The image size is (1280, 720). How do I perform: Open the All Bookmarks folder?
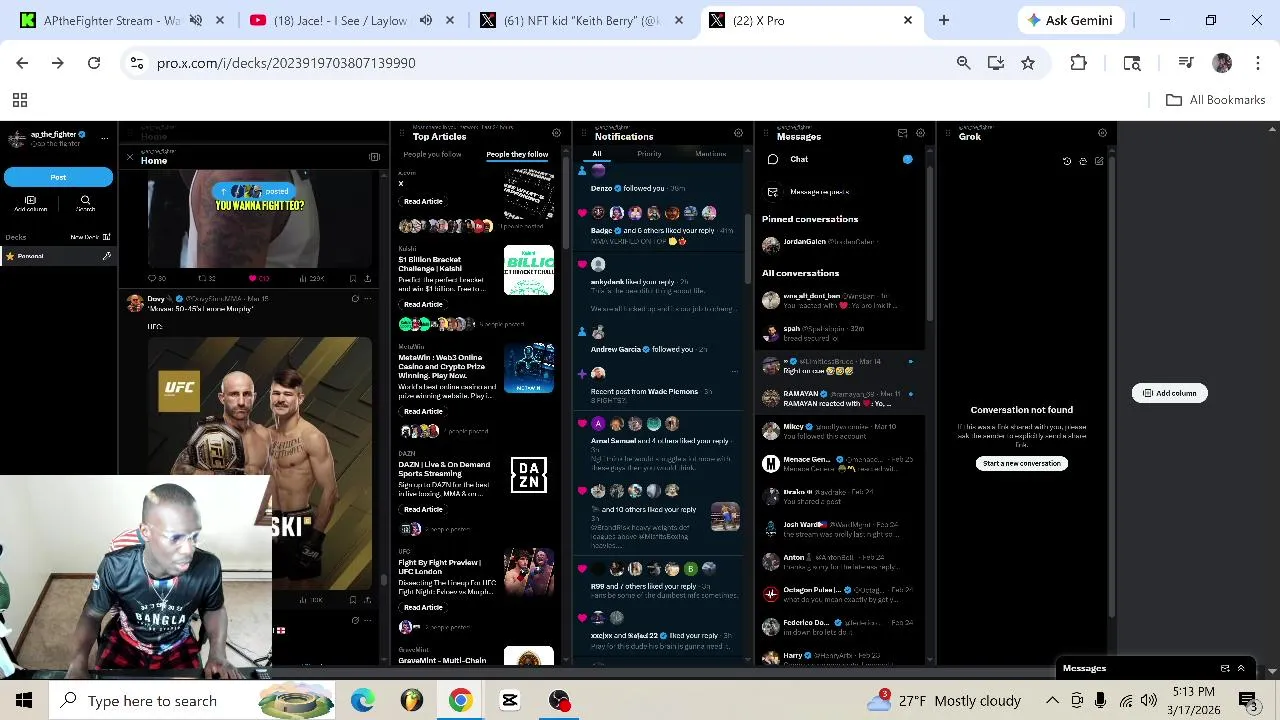[x=1216, y=100]
